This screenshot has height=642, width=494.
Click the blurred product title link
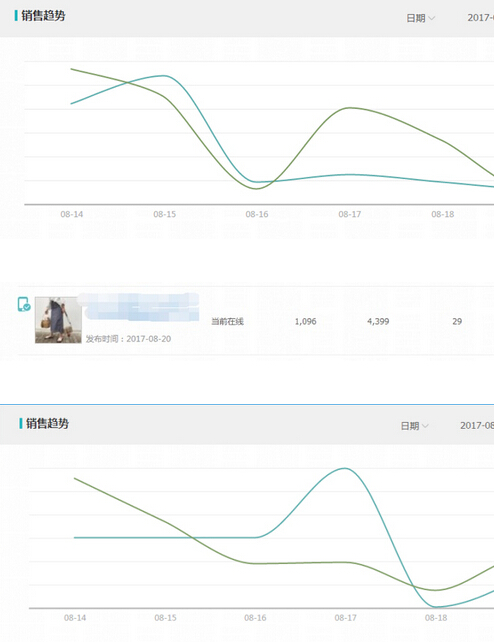click(139, 306)
